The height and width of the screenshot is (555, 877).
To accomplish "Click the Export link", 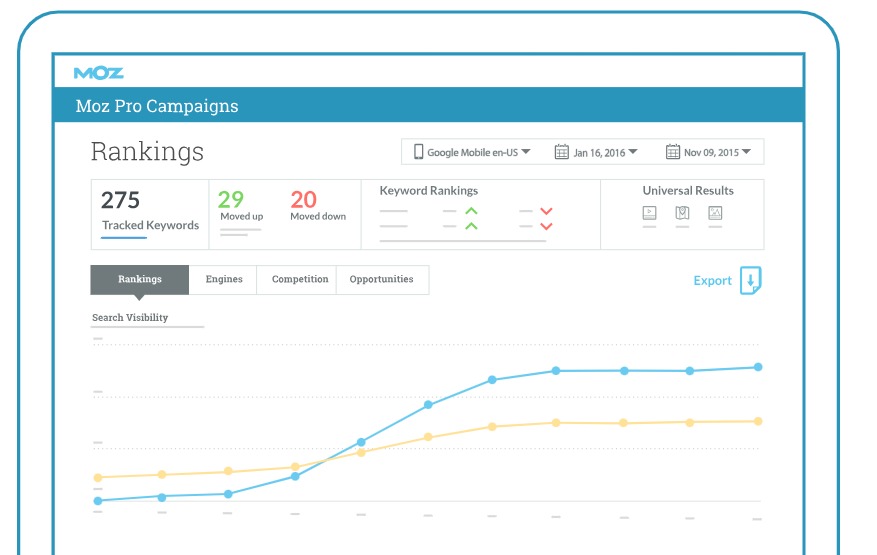I will tap(712, 281).
